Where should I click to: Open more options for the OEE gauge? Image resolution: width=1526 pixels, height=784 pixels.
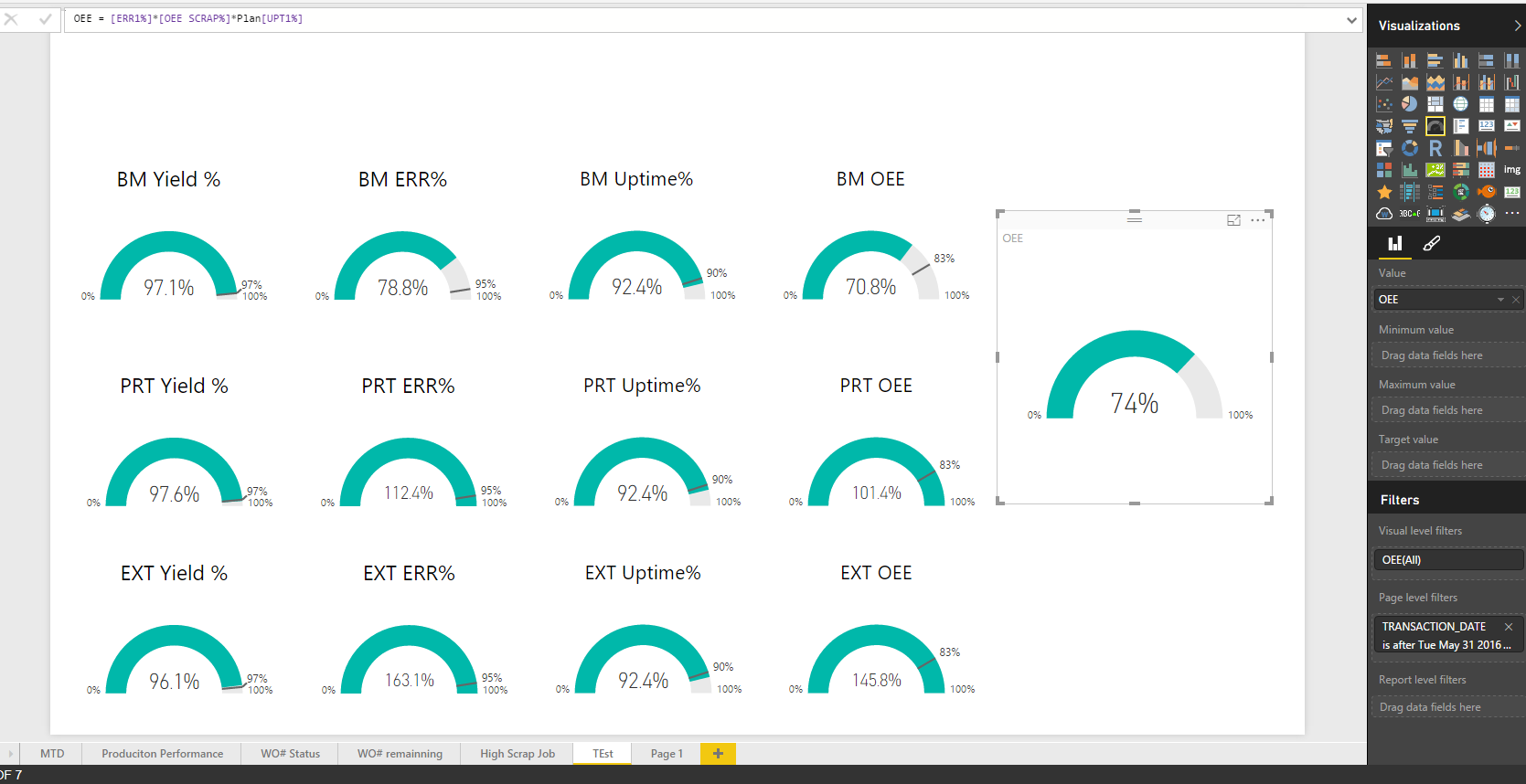point(1258,220)
